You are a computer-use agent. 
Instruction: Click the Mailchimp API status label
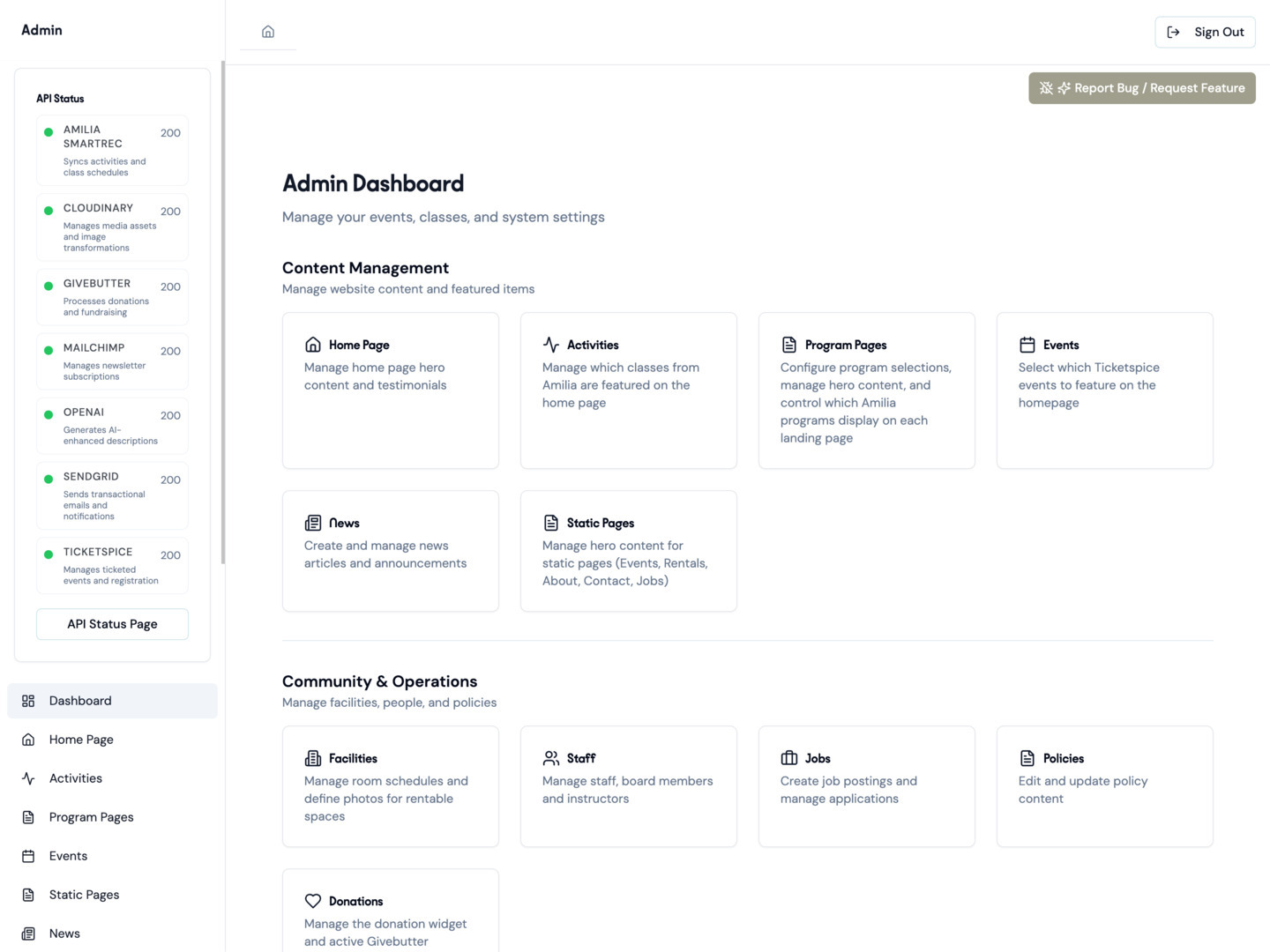[x=93, y=348]
